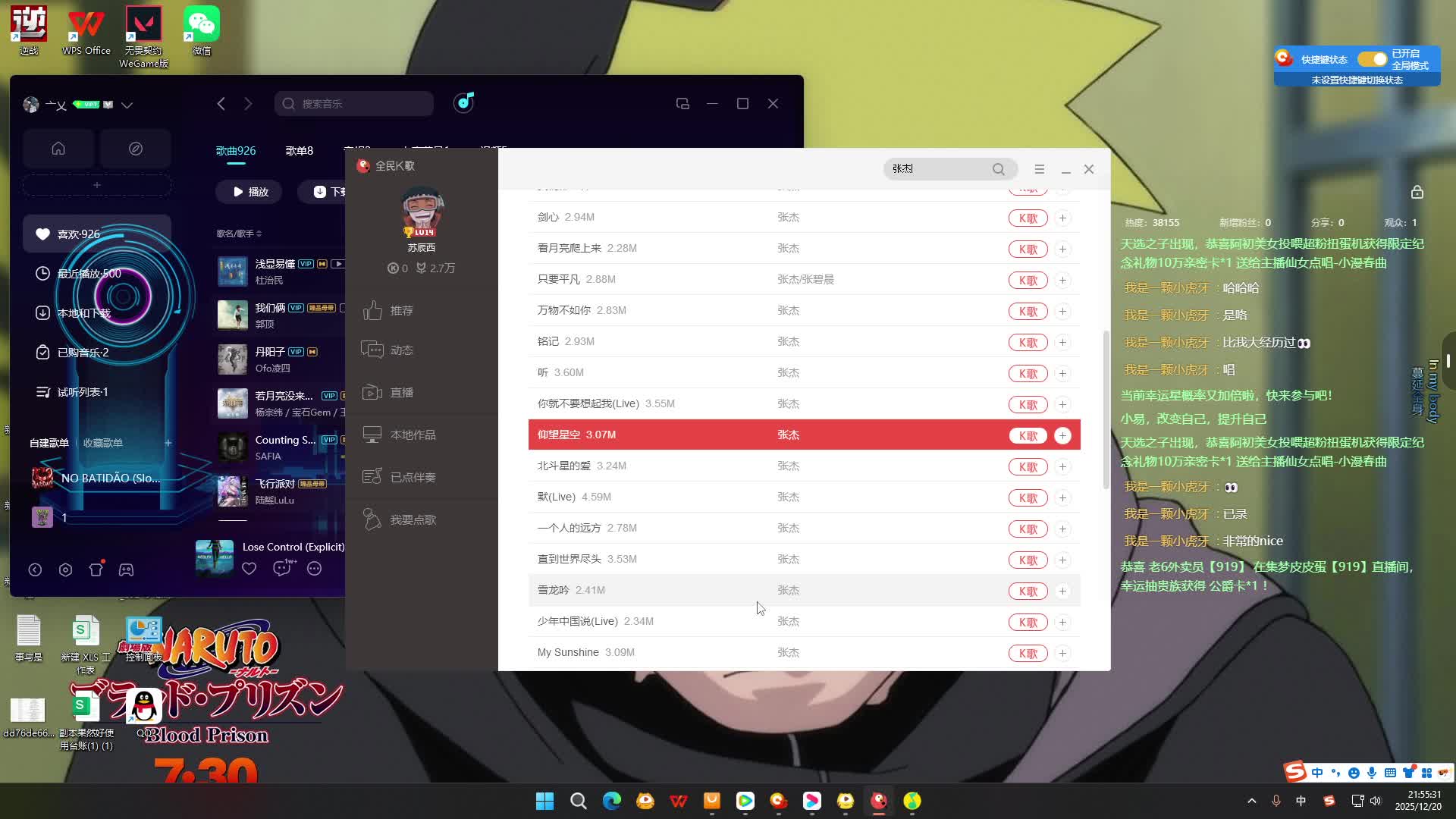Viewport: 1456px width, 819px height.
Task: Click the search magnifier in the K歌 search box
Action: coord(999,169)
